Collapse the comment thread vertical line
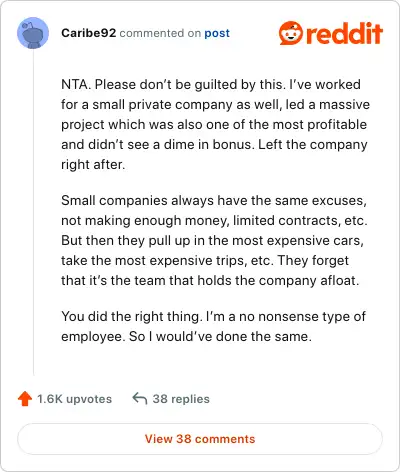This screenshot has width=400, height=472. coord(33,212)
